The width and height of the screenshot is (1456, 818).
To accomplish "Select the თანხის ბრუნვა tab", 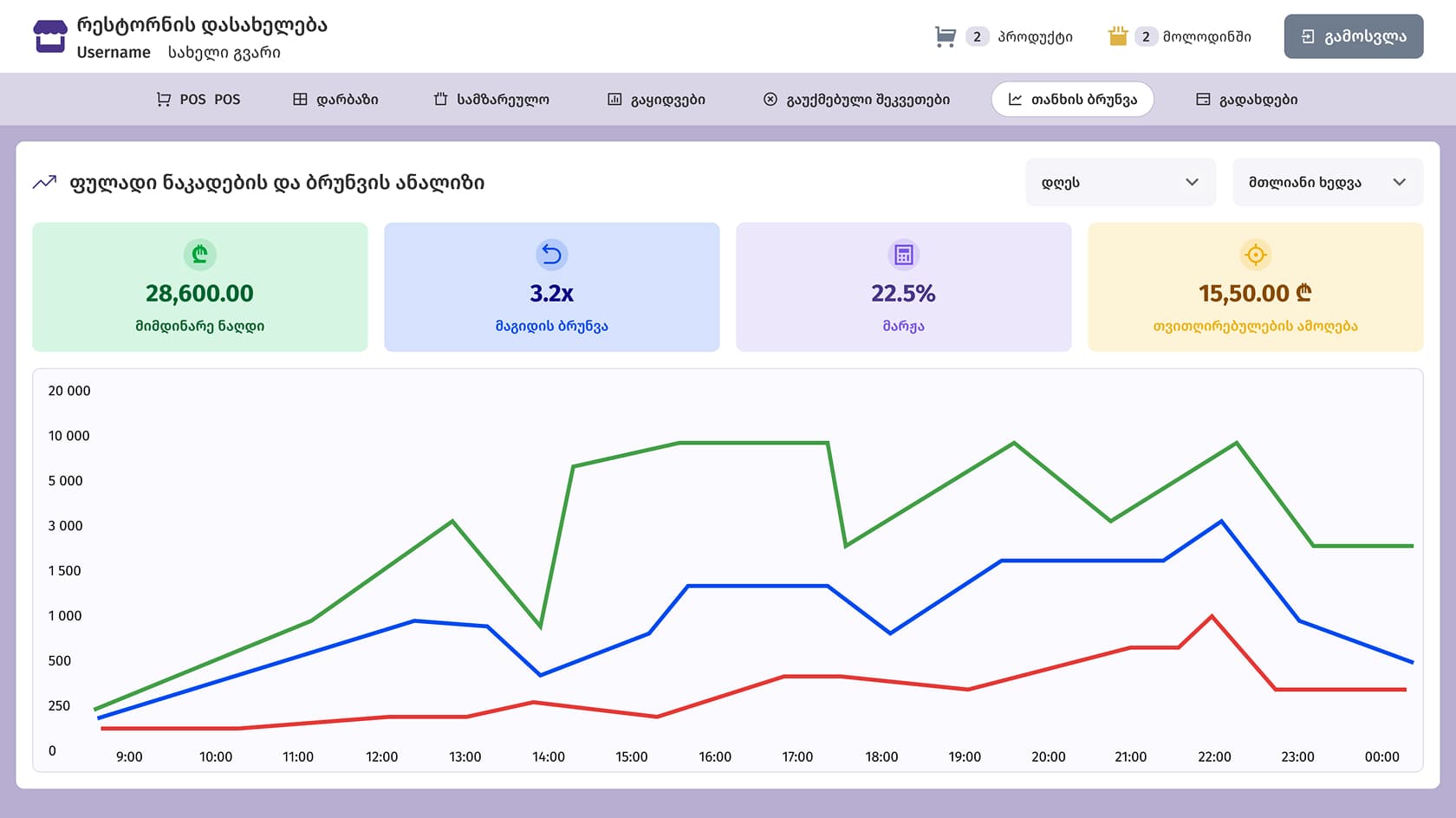I will [x=1072, y=100].
